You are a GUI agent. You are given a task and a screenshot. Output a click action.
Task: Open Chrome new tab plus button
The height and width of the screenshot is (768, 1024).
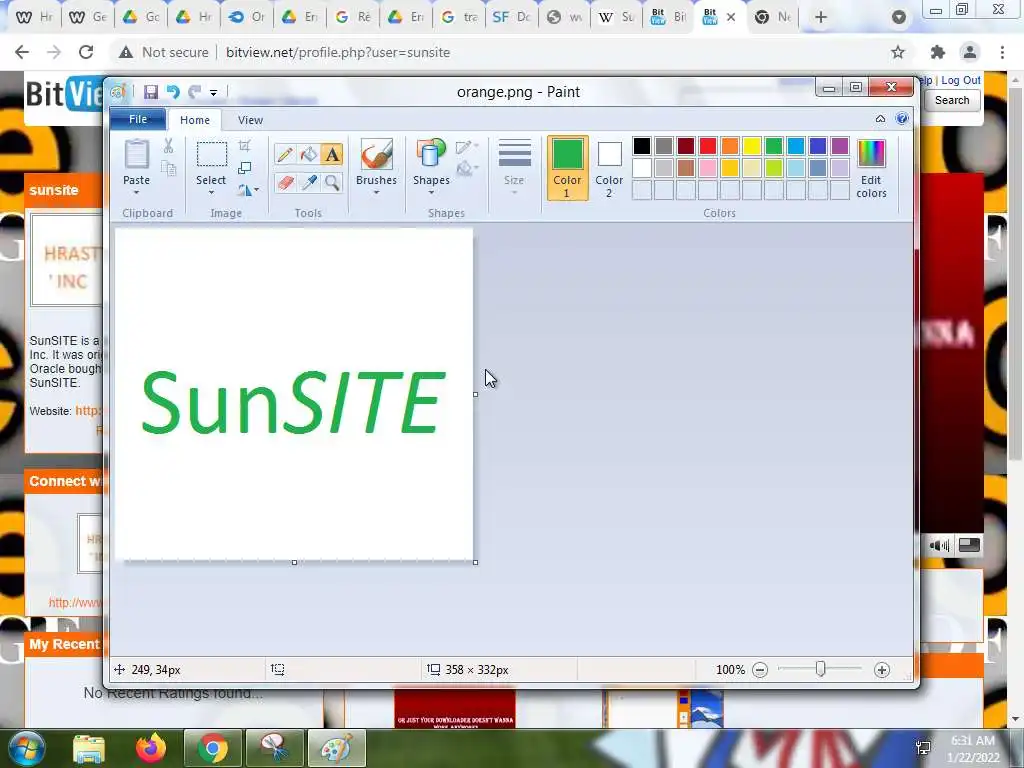tap(820, 18)
